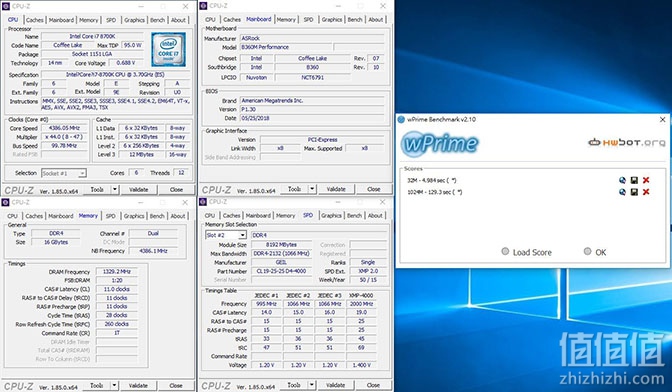Click the Core Voltage value 0.688 V

coord(126,63)
